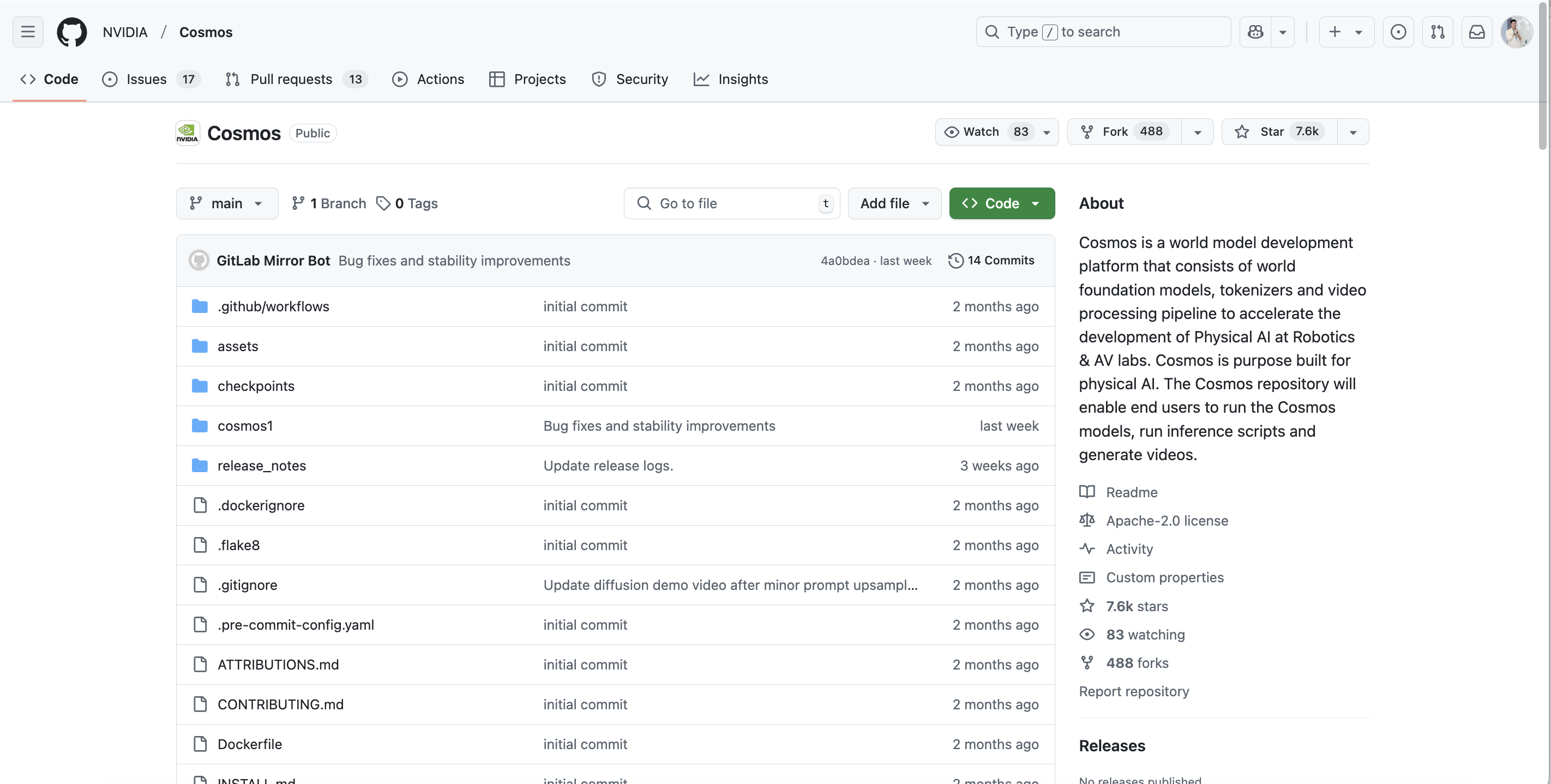Screen dimensions: 1551x784
Task: Open the Copilot chat icon
Action: pos(1255,32)
